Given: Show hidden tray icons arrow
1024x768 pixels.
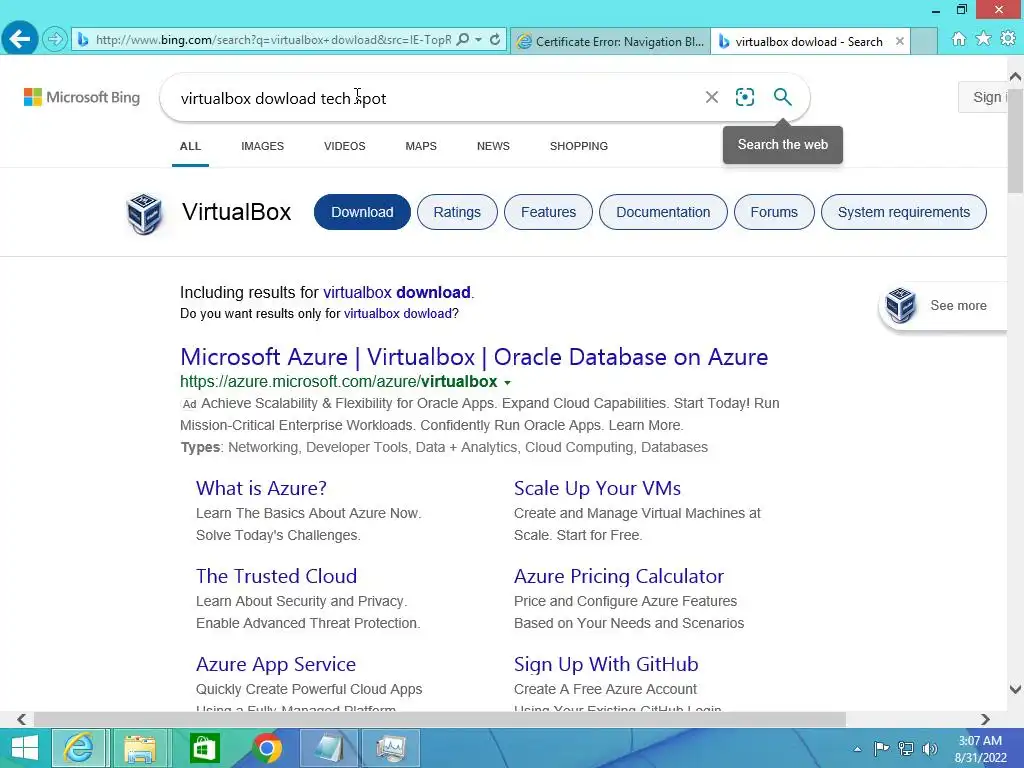Looking at the screenshot, I should 857,749.
